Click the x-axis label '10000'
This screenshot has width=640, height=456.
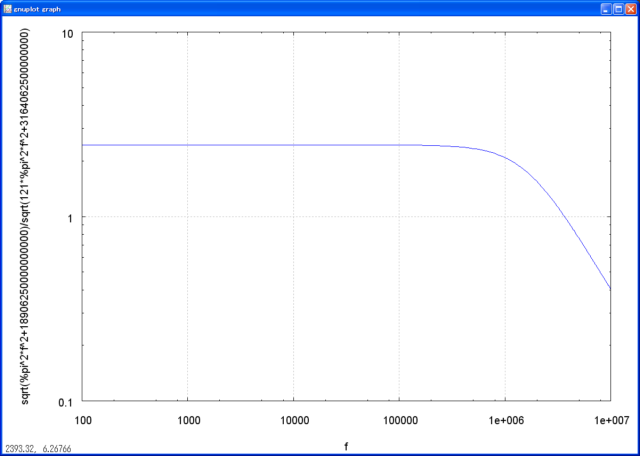[293, 420]
